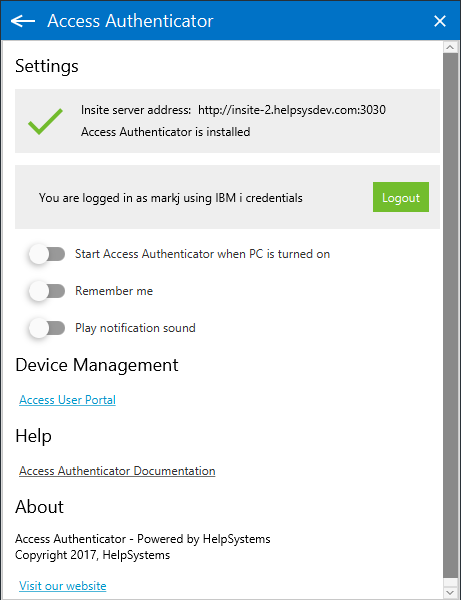Close the Access Authenticator window
Viewport: 461px width, 600px height.
pos(440,21)
